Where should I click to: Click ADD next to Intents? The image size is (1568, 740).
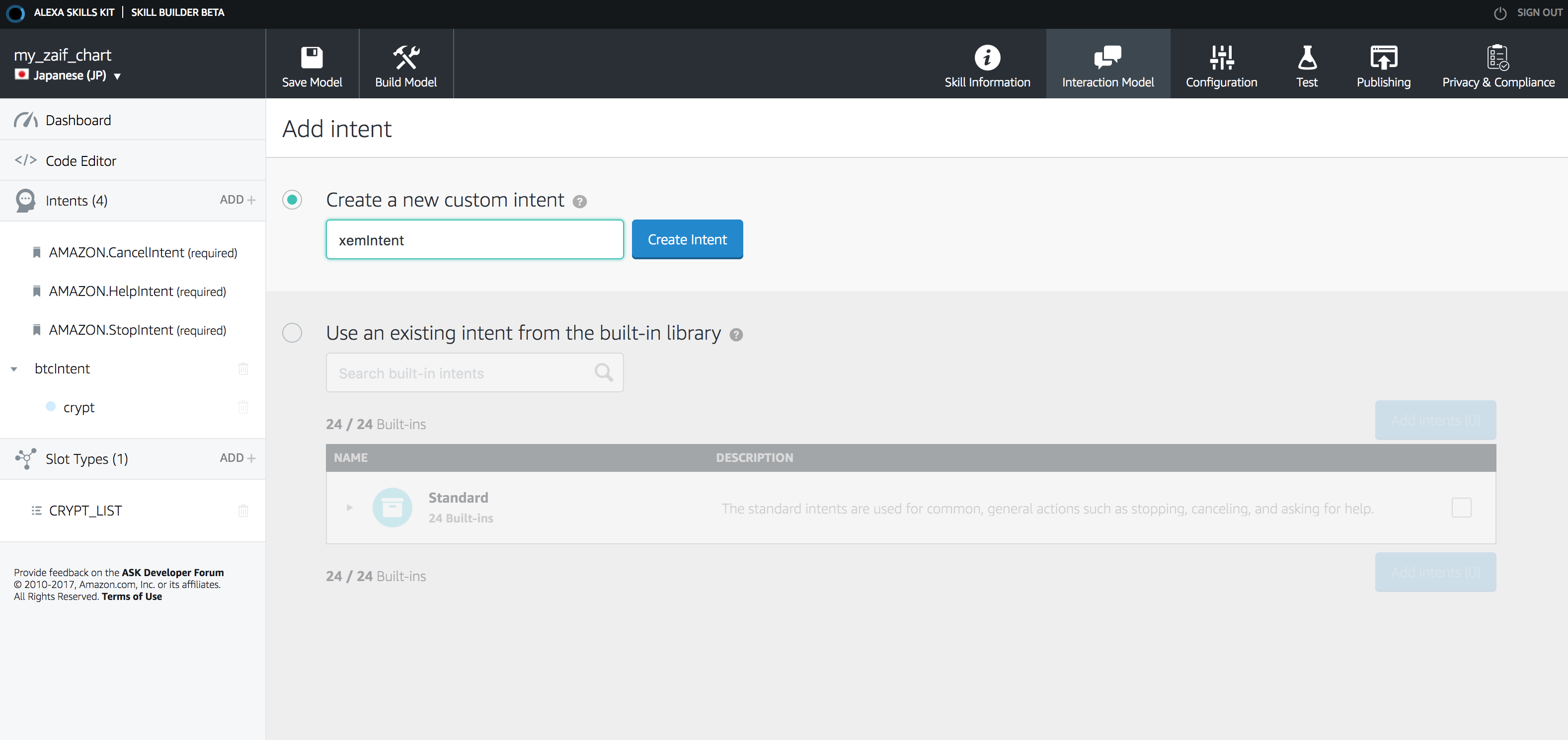(234, 200)
